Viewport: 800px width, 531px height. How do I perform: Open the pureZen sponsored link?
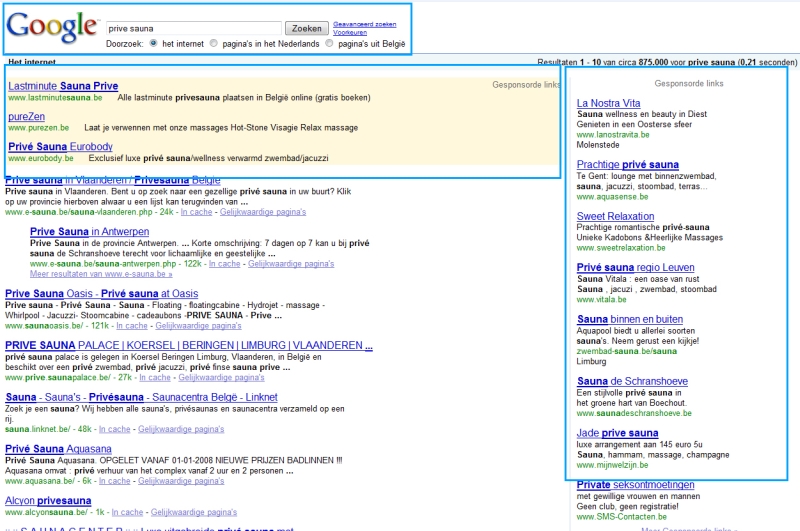(x=27, y=116)
